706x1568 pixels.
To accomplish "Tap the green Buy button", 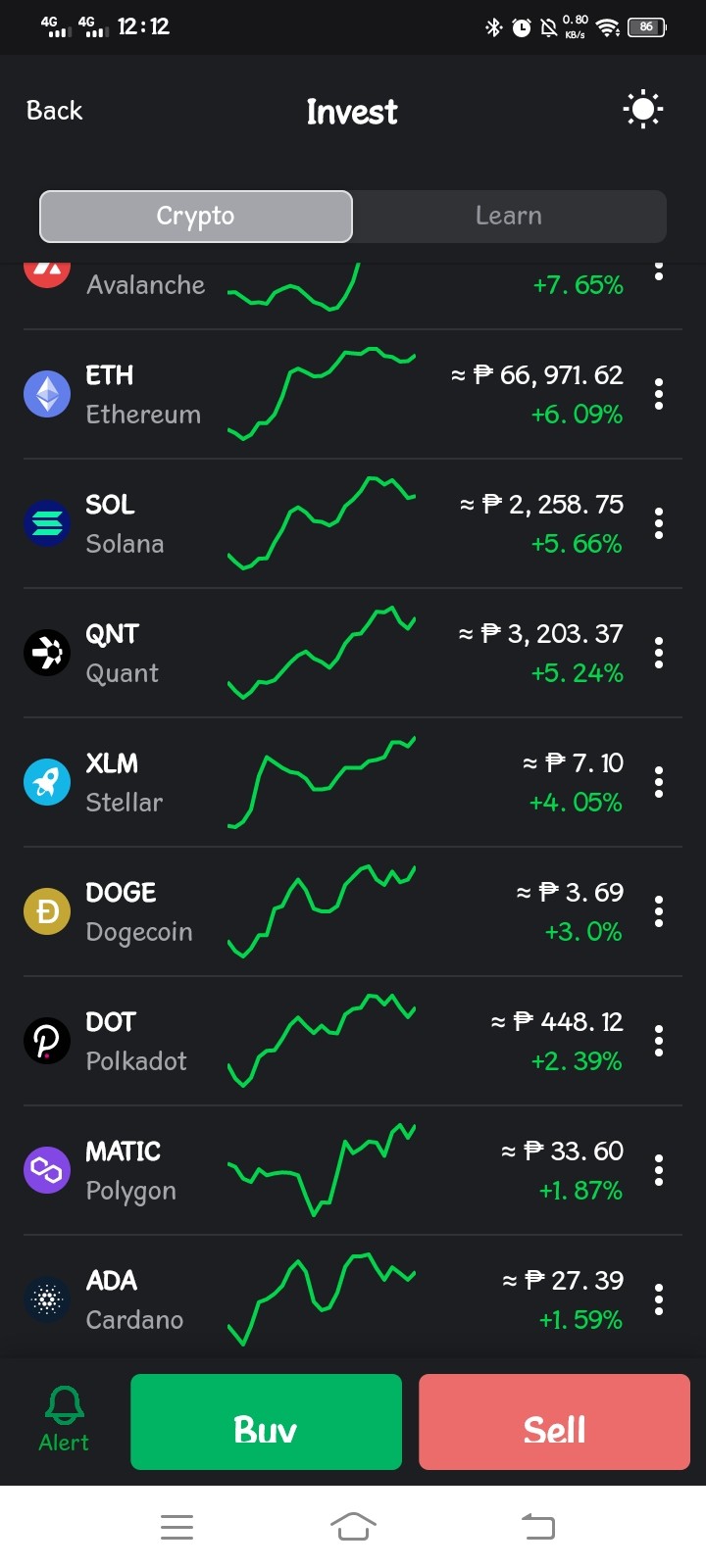I will (266, 1422).
